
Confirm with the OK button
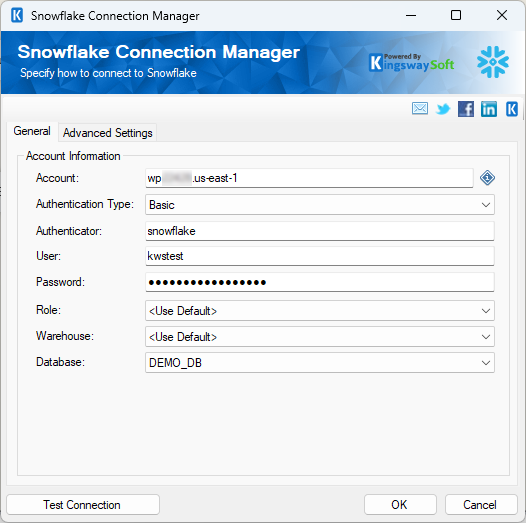[x=400, y=505]
